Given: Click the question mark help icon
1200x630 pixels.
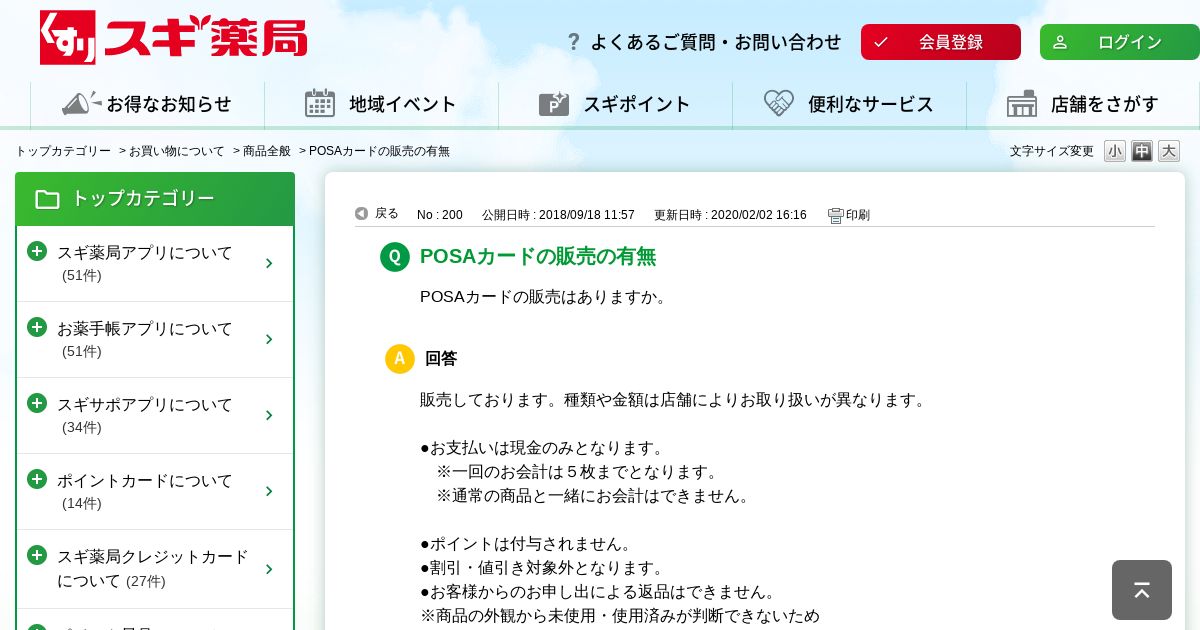Looking at the screenshot, I should click(574, 42).
